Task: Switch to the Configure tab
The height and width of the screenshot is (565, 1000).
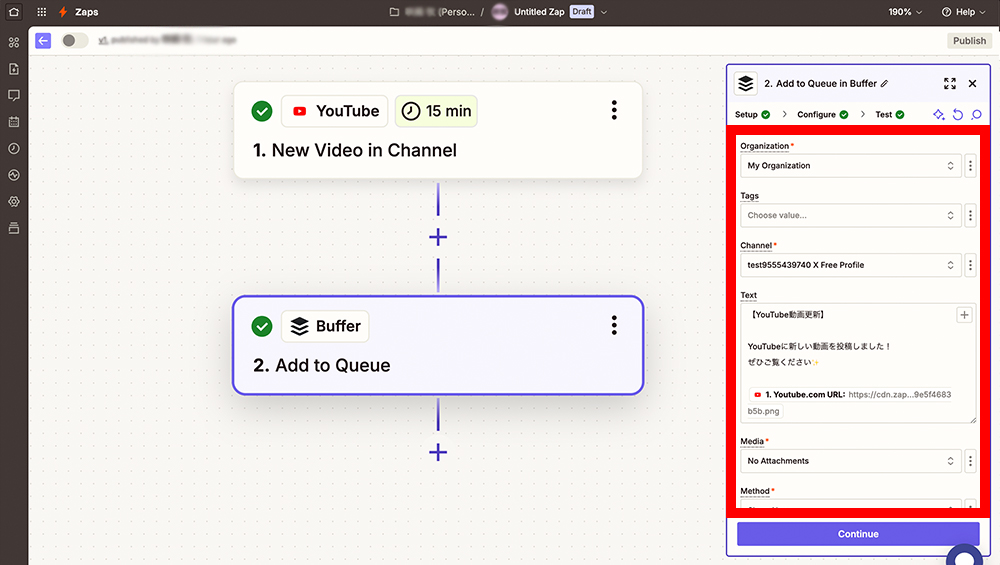Action: tap(823, 115)
